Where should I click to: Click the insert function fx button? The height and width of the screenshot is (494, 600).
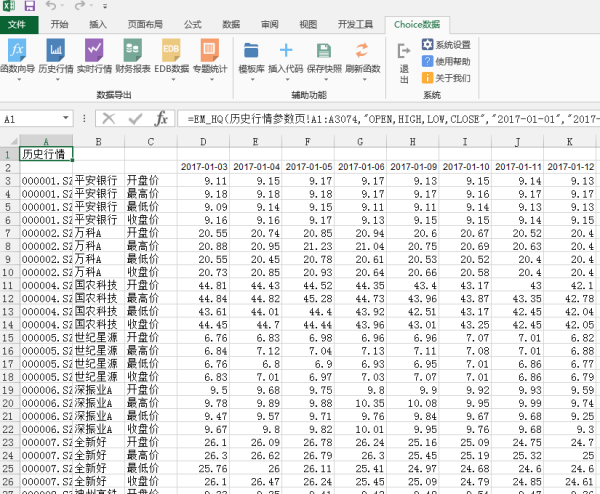161,119
